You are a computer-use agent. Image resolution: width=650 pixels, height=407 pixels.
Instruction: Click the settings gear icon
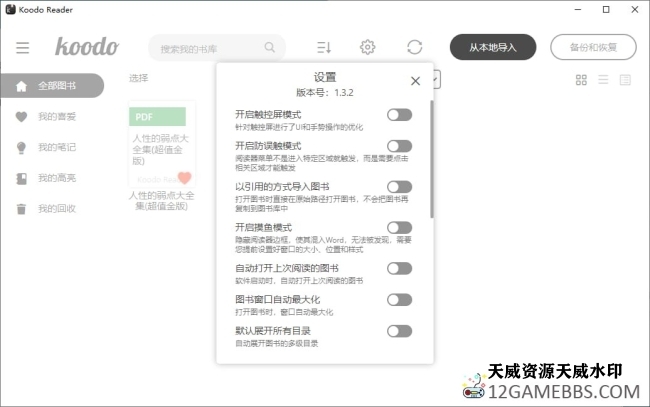click(368, 47)
